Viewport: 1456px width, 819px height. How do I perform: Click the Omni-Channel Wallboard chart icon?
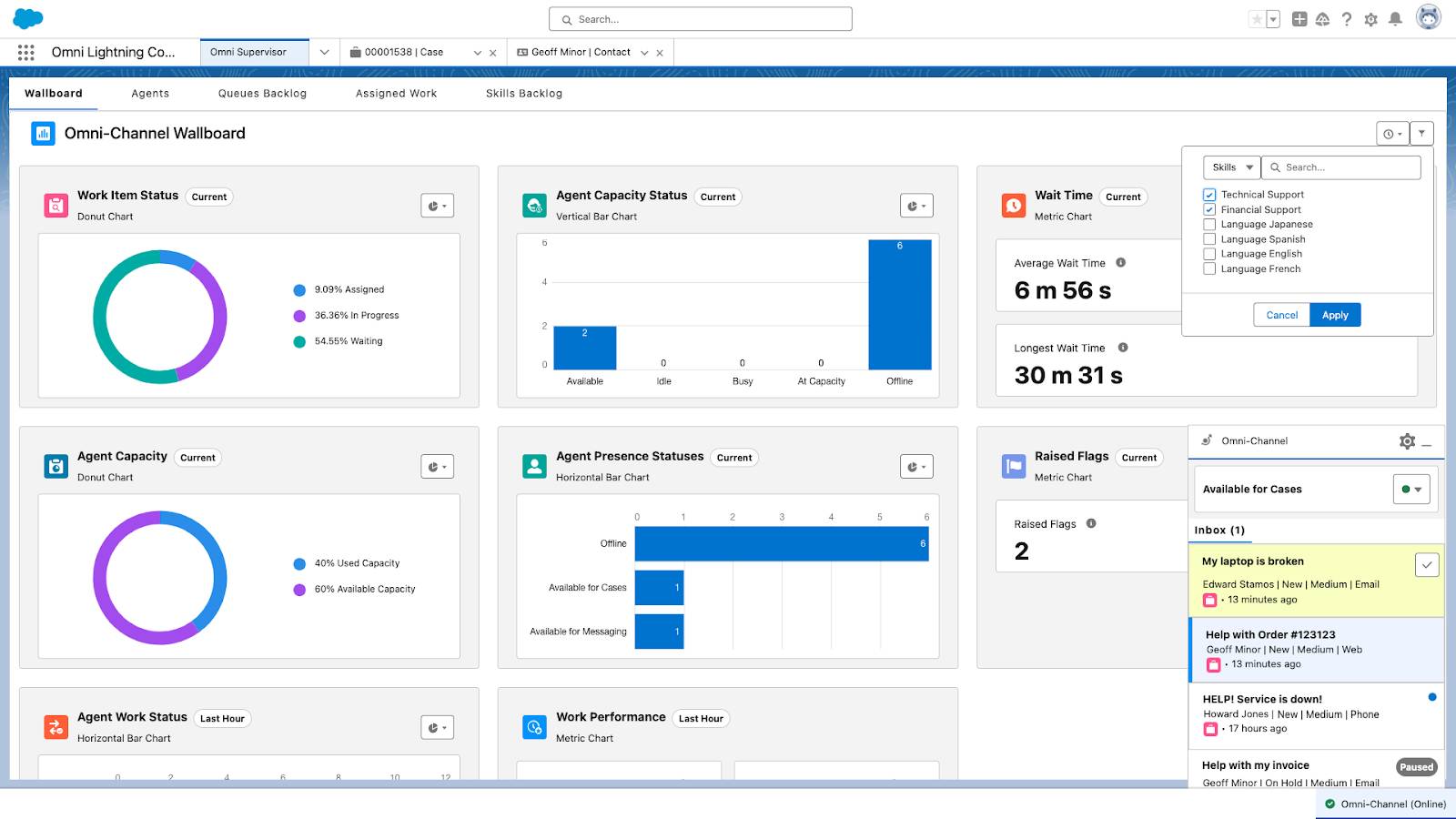[43, 134]
